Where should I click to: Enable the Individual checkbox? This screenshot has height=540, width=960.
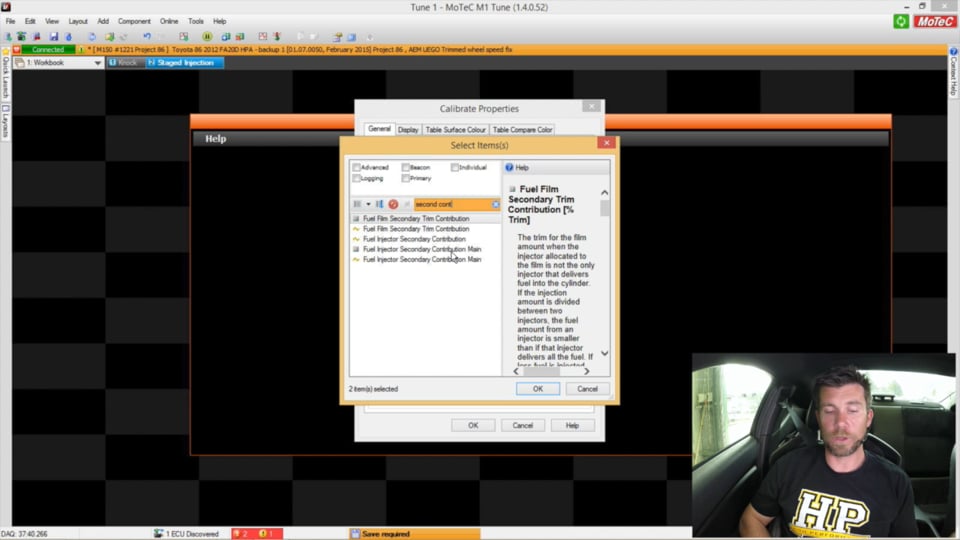click(x=454, y=167)
